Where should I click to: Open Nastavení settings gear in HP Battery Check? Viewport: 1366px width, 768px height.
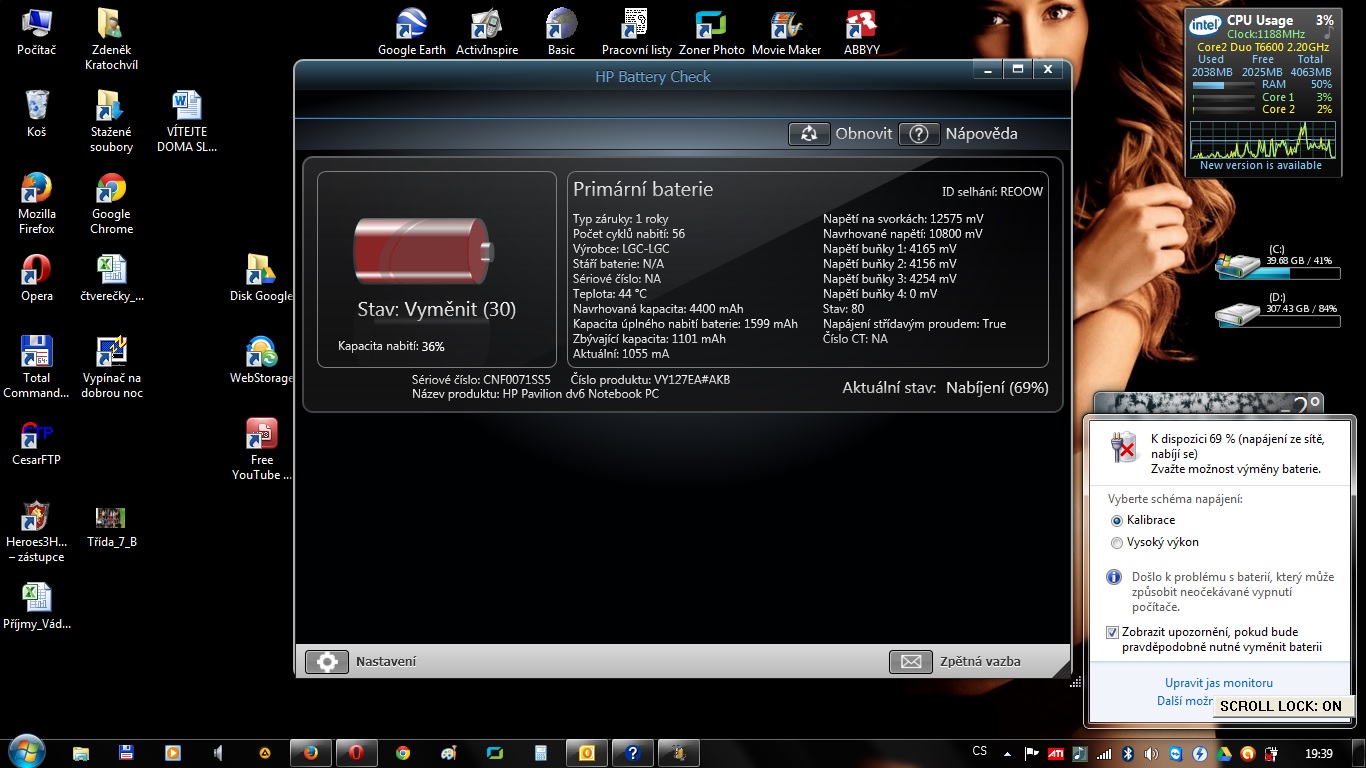click(326, 661)
